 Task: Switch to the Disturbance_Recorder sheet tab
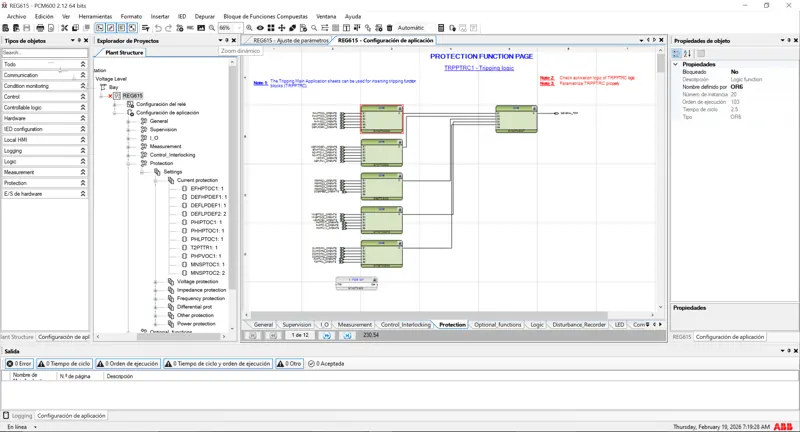tap(579, 324)
